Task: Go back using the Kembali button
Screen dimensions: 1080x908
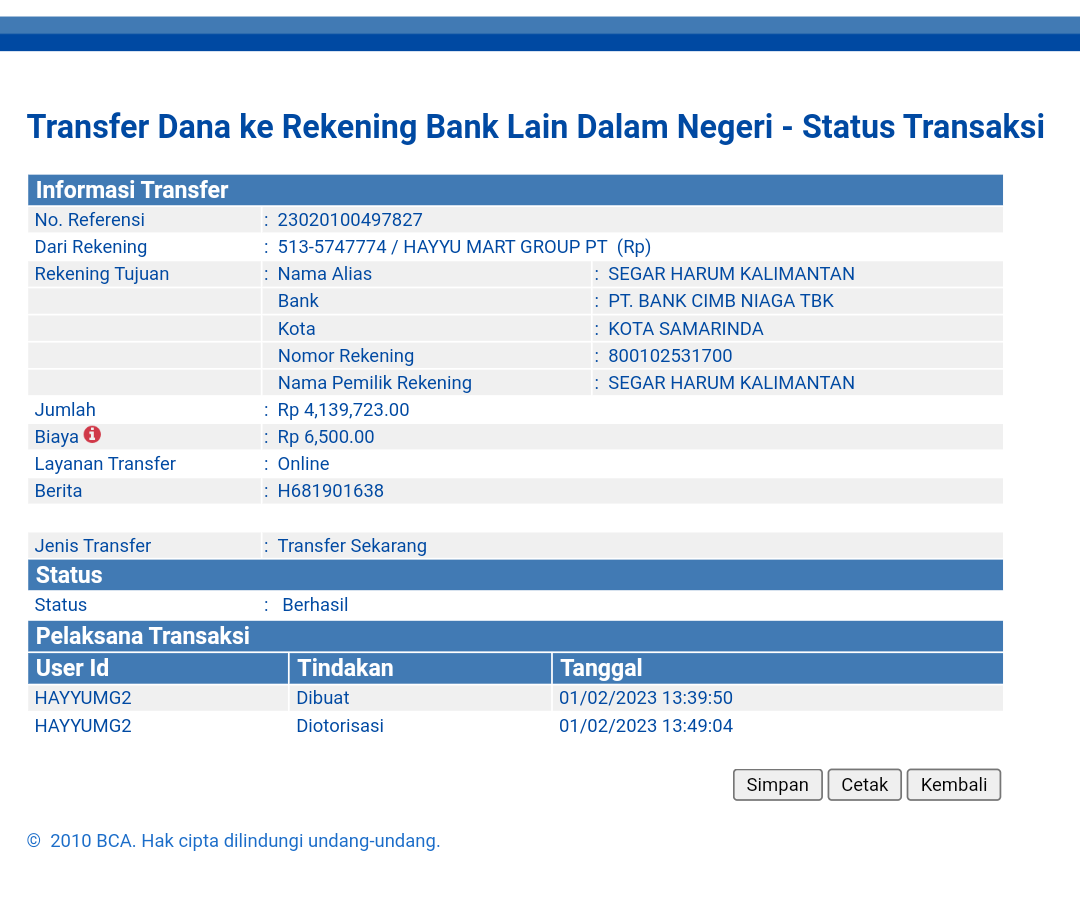Action: point(953,785)
